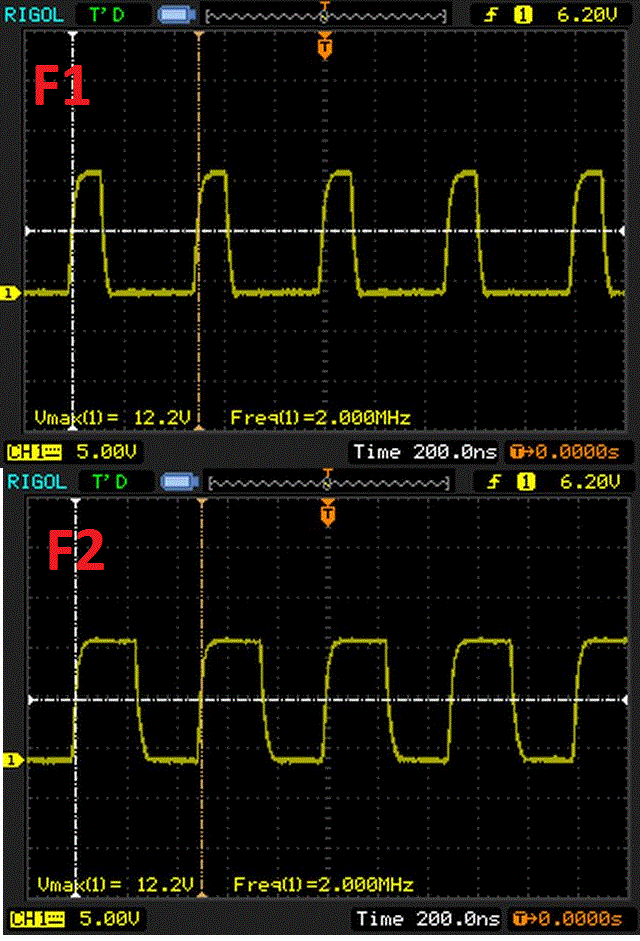
Task: Click the orange trigger T marker in F2 panel
Action: tap(326, 514)
